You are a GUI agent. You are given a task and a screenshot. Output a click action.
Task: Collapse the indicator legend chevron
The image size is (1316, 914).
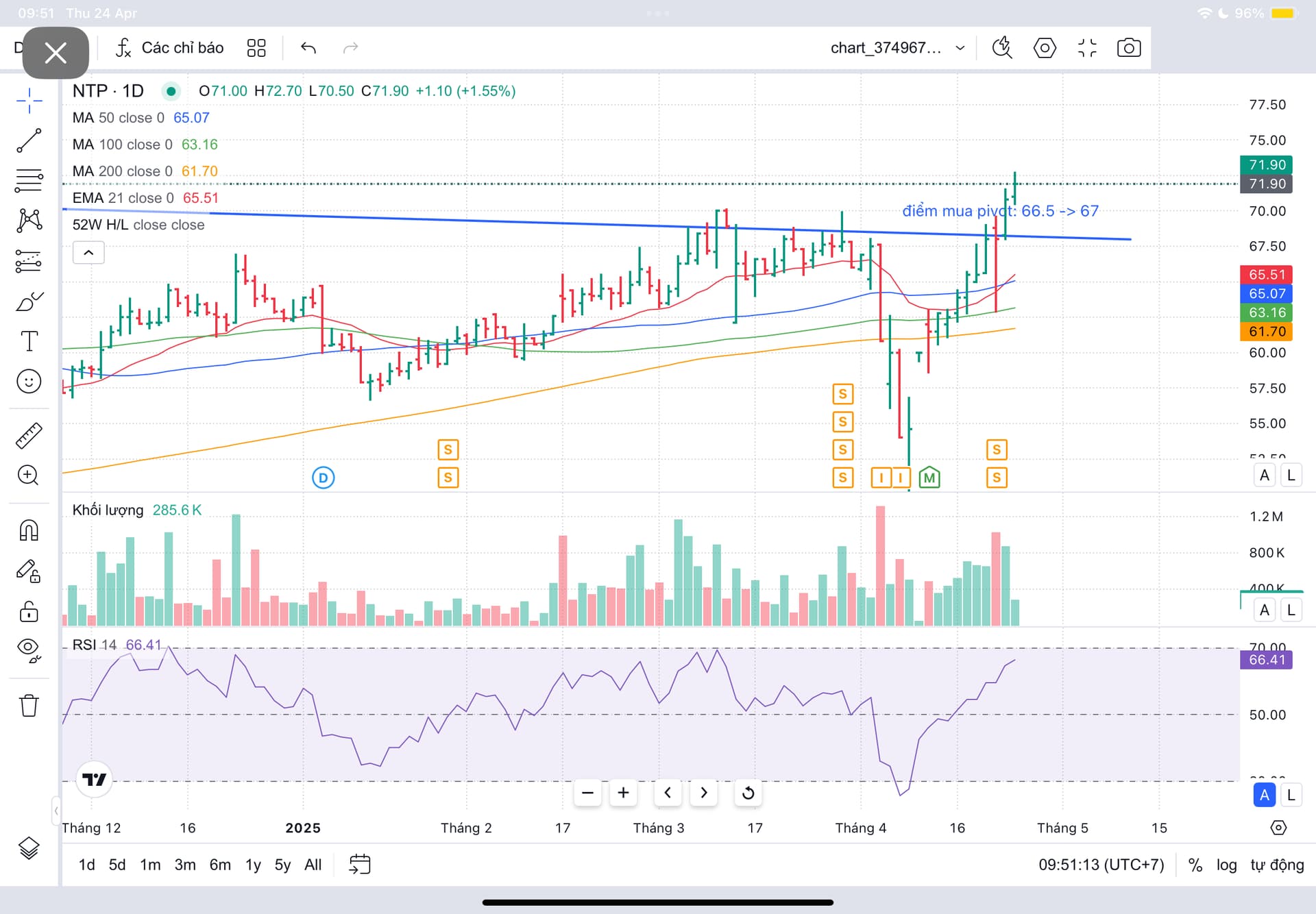point(88,253)
